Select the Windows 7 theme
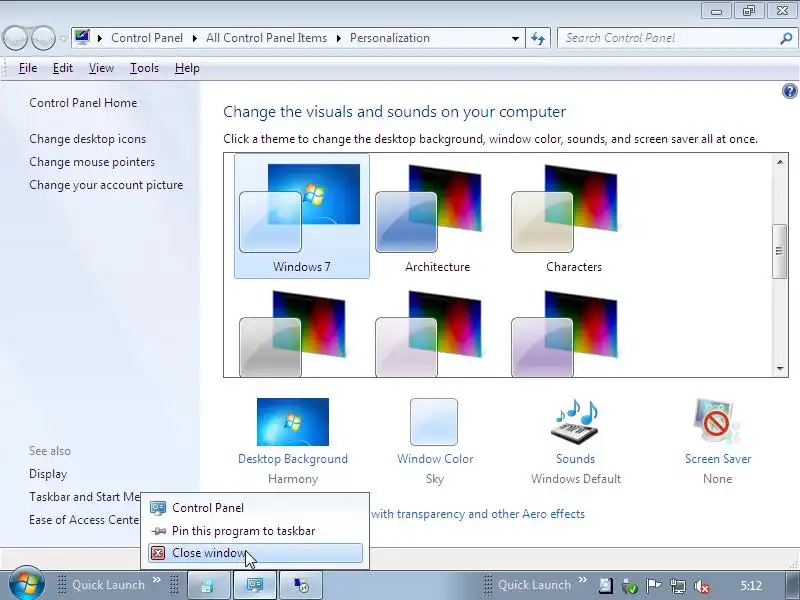 [x=302, y=216]
